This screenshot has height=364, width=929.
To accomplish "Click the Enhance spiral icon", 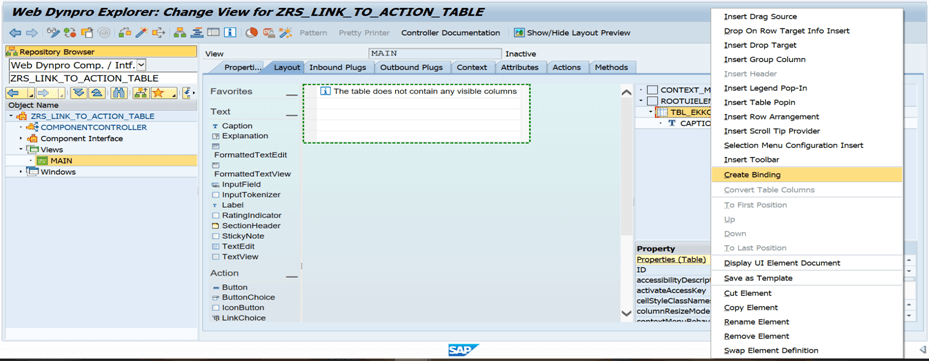I will 104,33.
